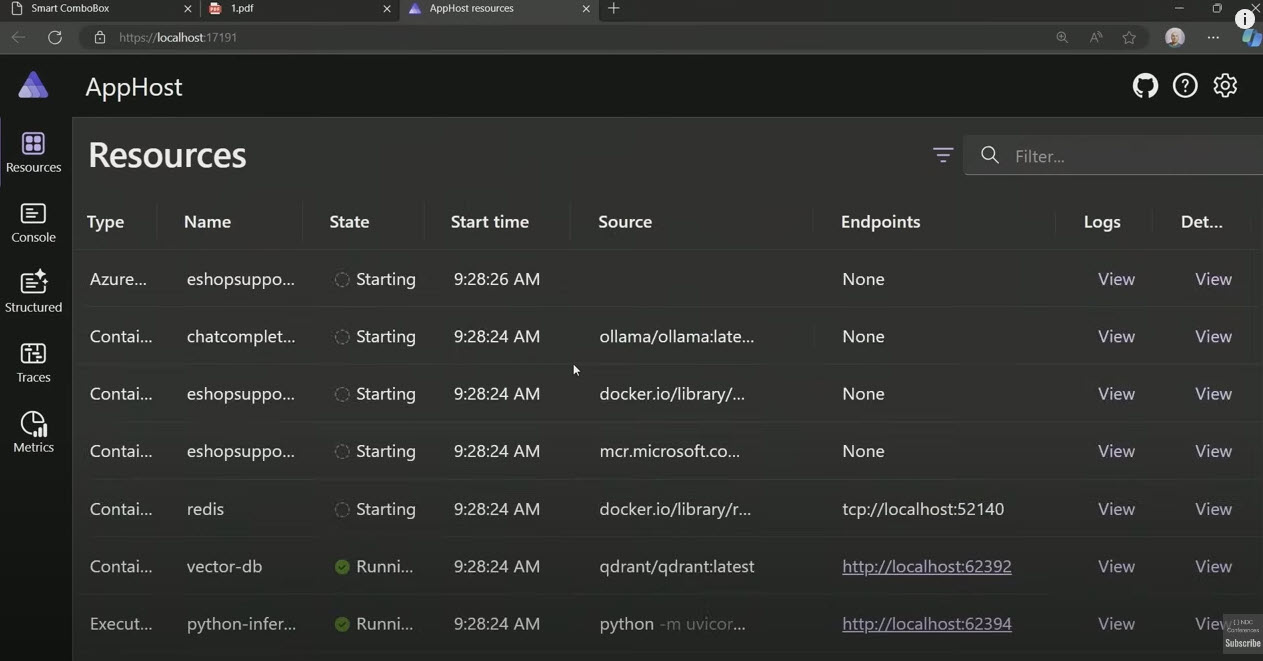The width and height of the screenshot is (1263, 661).
Task: Click the address bar URL
Action: point(178,37)
